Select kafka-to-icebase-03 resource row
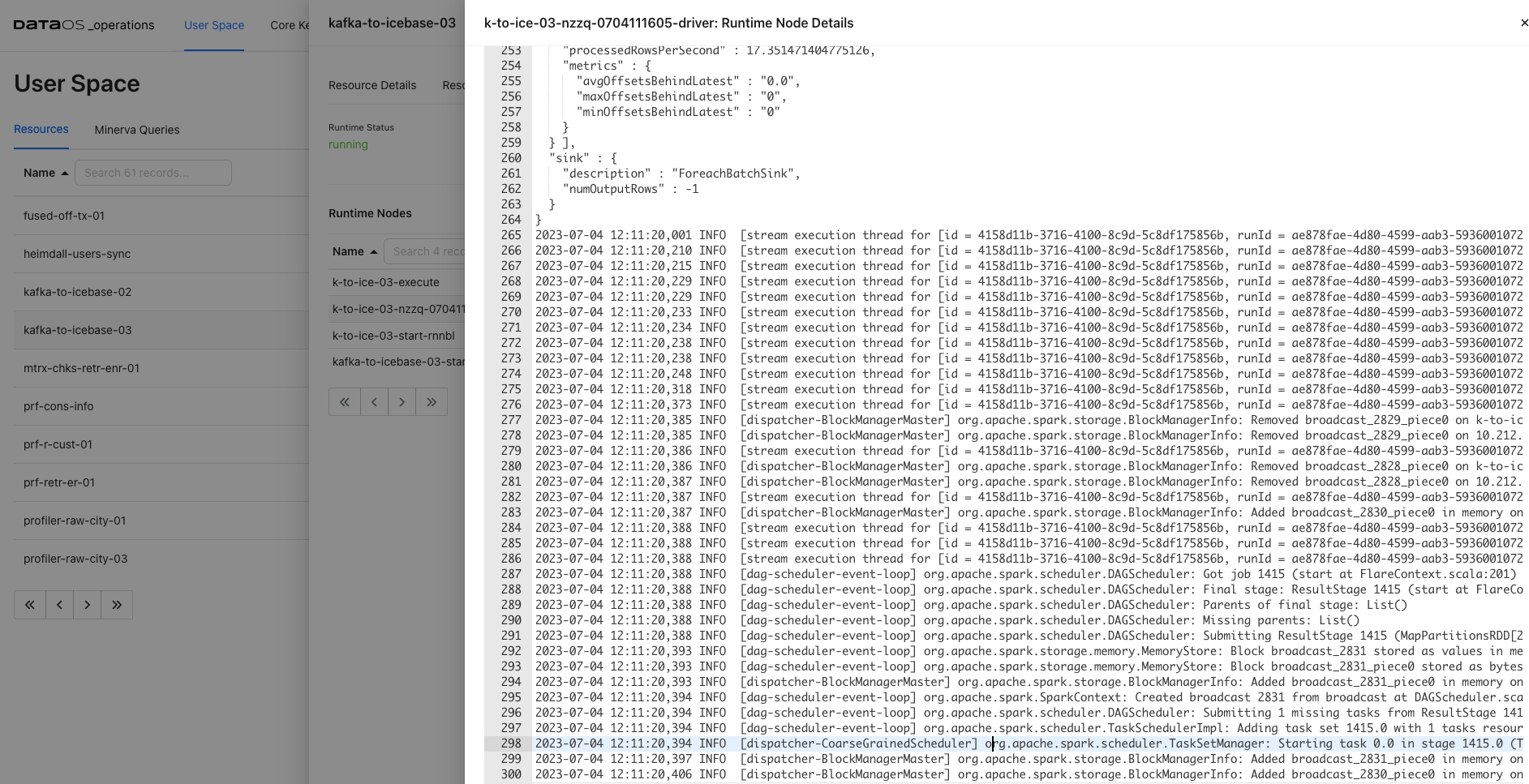1529x784 pixels. coord(161,330)
